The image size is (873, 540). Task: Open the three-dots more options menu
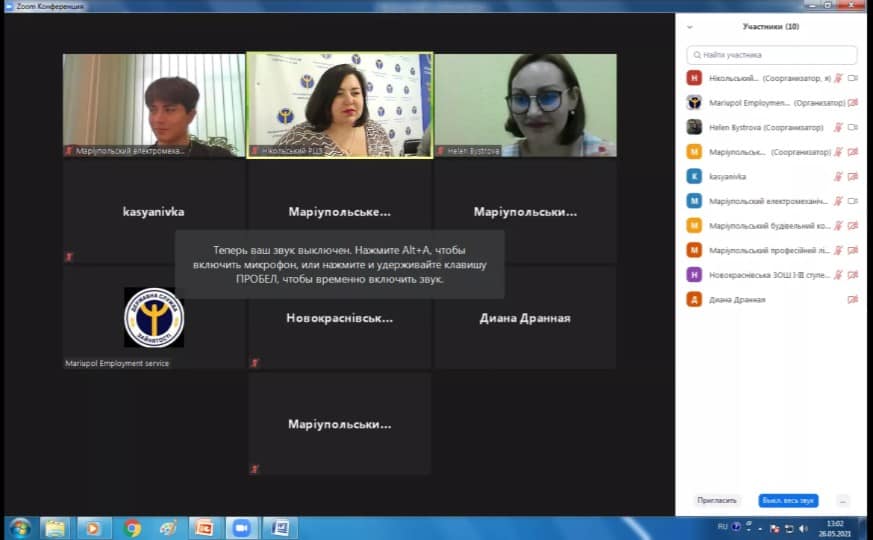pos(843,500)
